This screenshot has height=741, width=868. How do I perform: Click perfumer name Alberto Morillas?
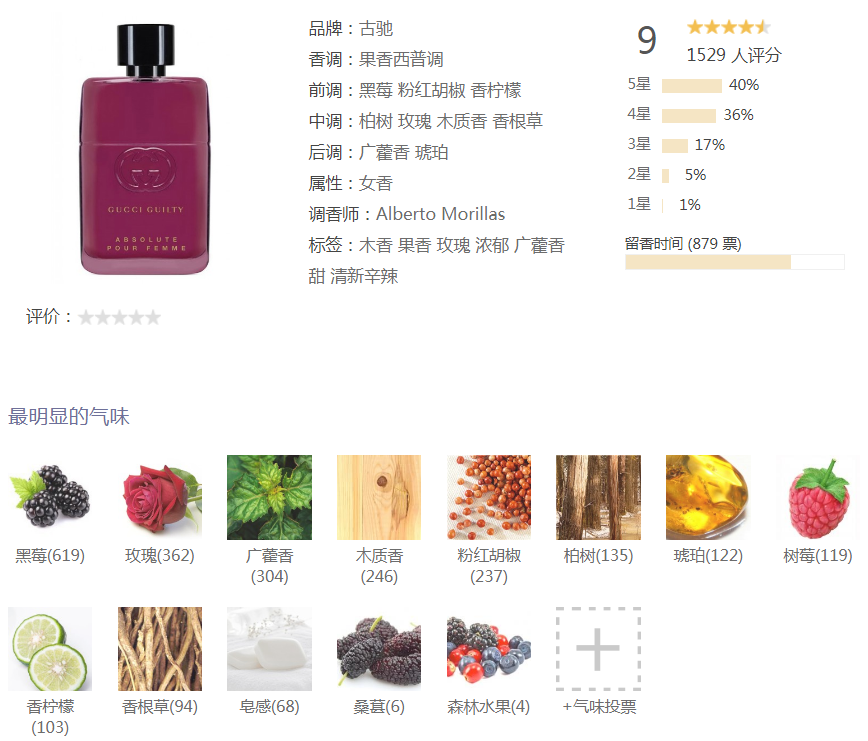[x=441, y=214]
